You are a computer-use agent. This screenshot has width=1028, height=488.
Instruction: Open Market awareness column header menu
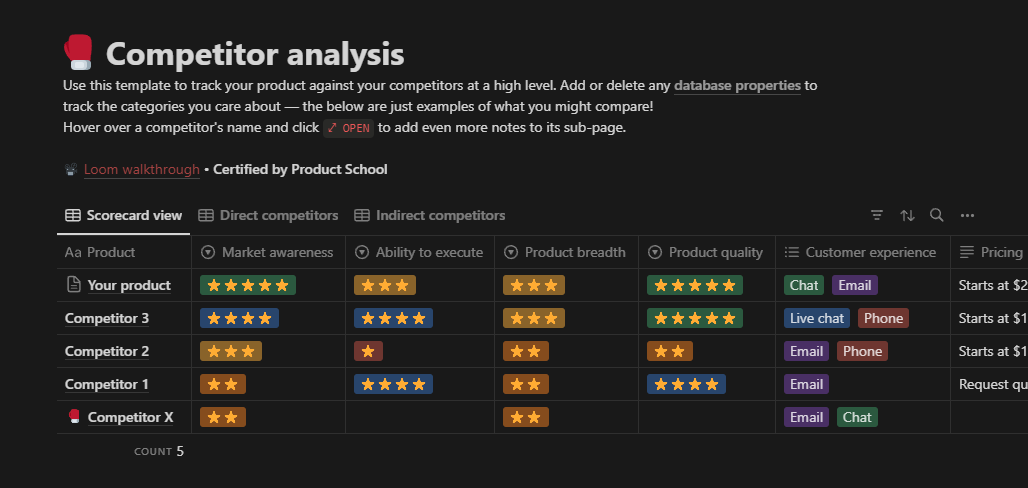pos(267,252)
